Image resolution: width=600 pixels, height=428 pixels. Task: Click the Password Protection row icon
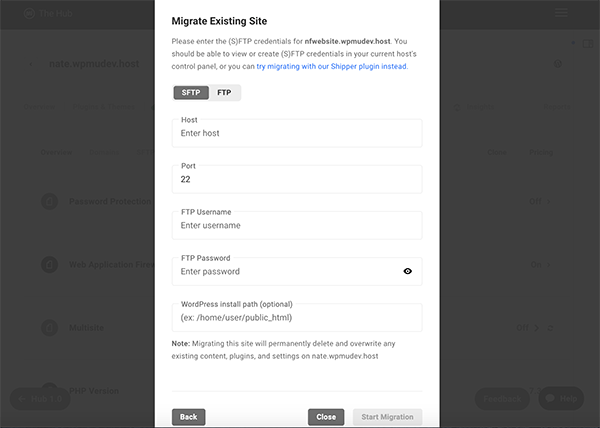tap(49, 202)
